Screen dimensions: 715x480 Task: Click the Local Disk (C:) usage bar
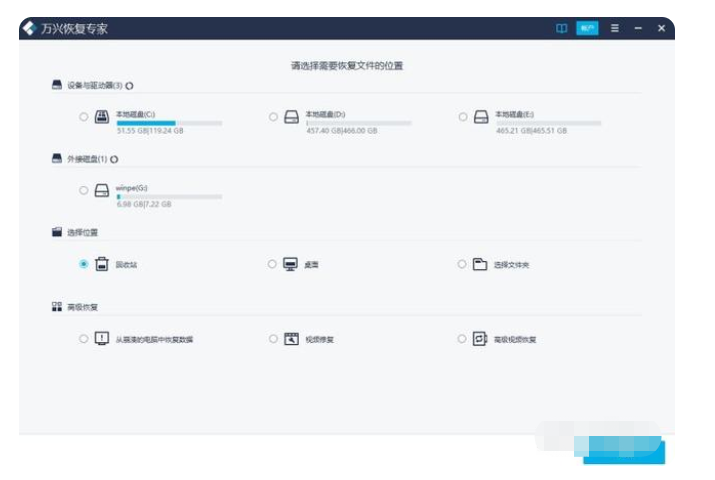click(x=168, y=123)
